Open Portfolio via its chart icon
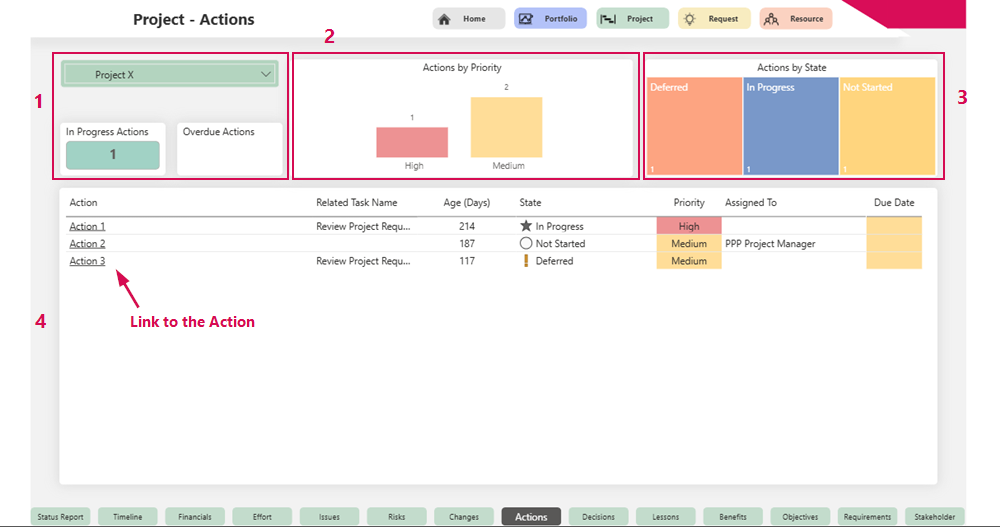 tap(526, 19)
